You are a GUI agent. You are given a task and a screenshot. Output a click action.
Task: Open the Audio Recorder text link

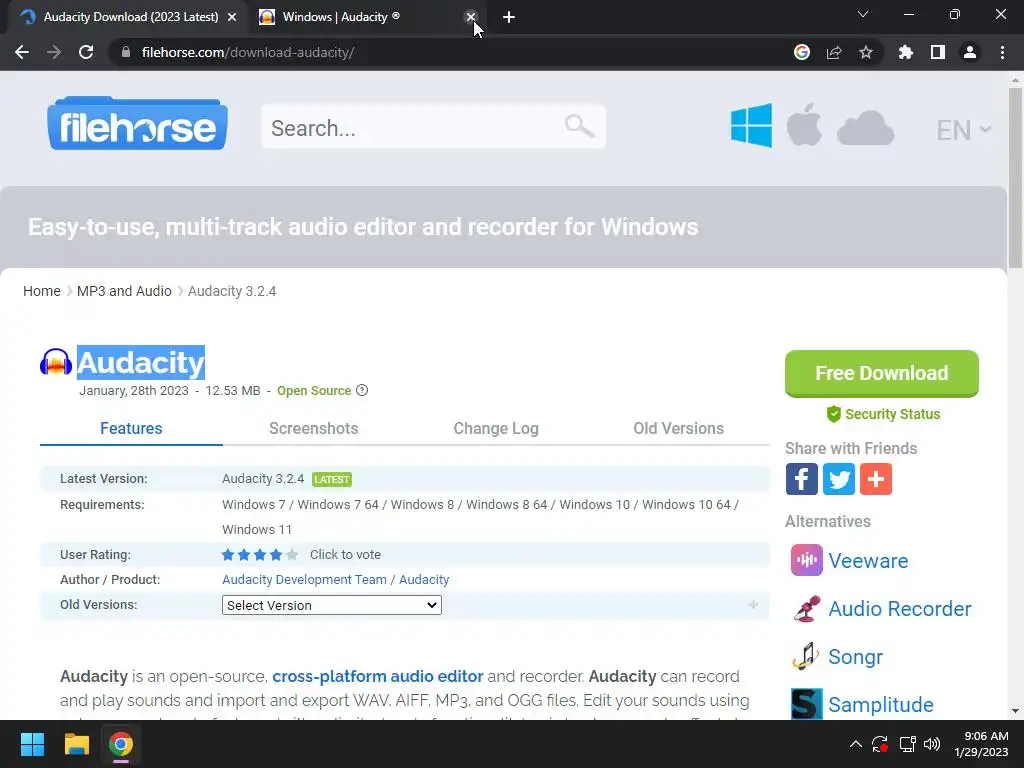click(x=900, y=609)
